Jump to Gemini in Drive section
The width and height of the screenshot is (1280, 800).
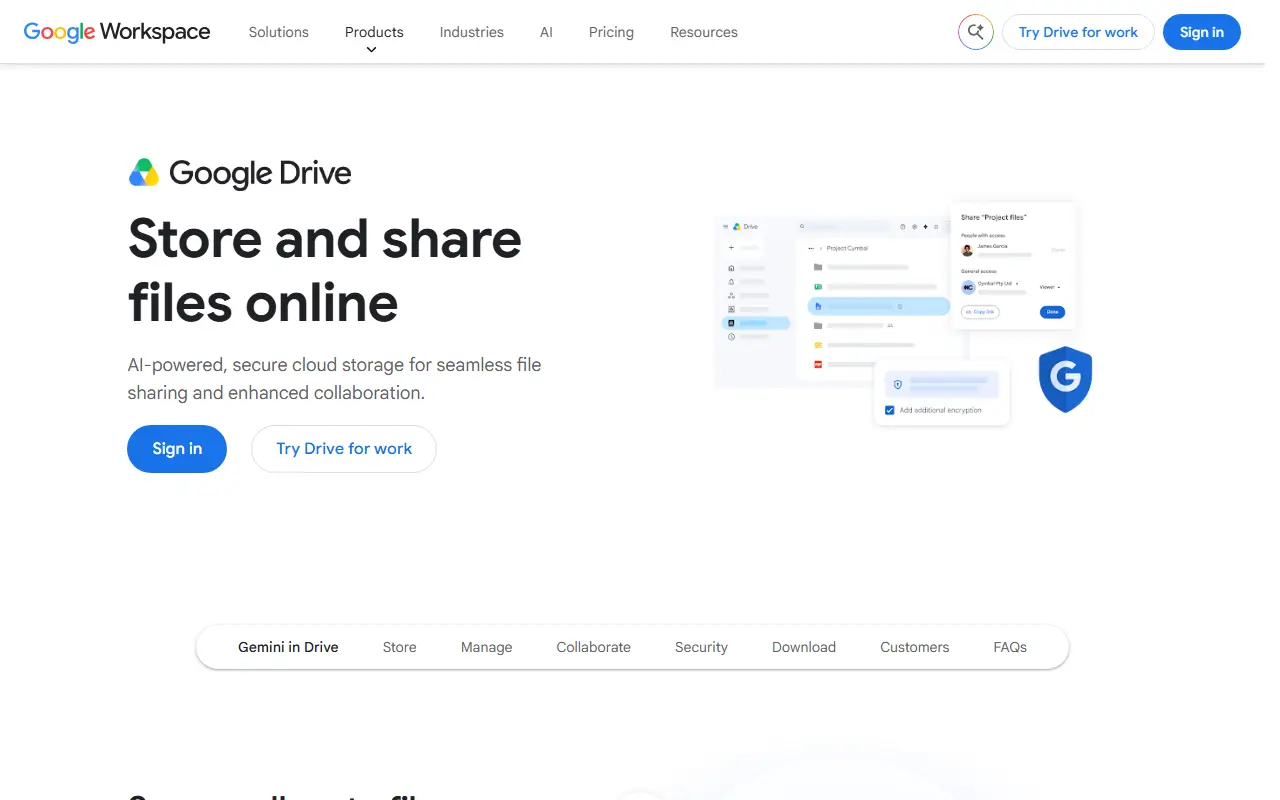[x=288, y=647]
